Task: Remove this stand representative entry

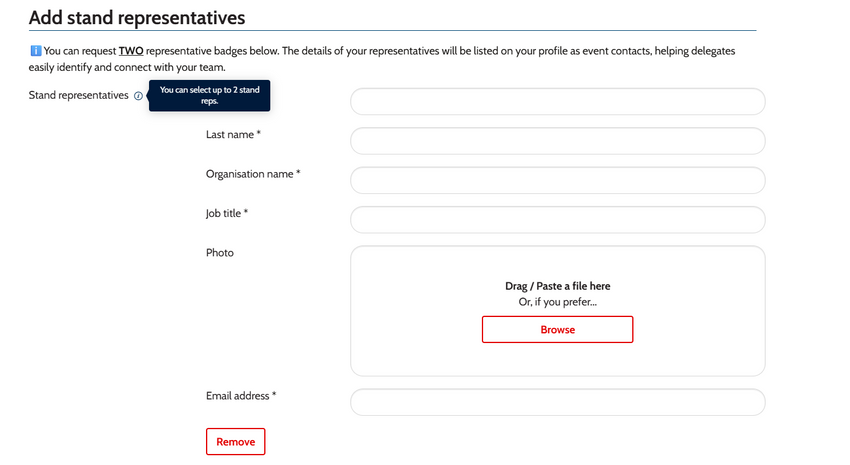Action: (235, 442)
